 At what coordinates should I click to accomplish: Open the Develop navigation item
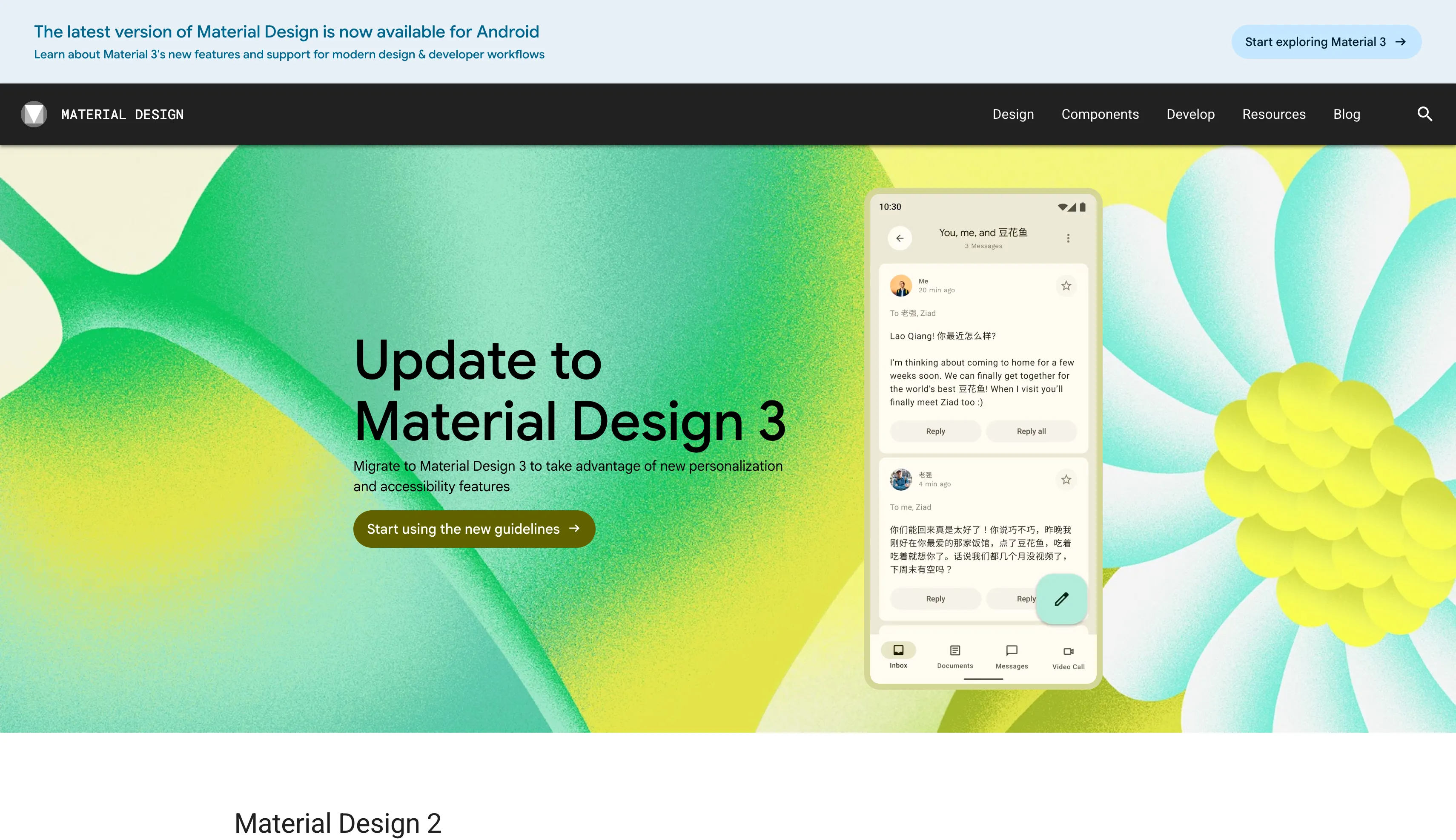tap(1190, 114)
